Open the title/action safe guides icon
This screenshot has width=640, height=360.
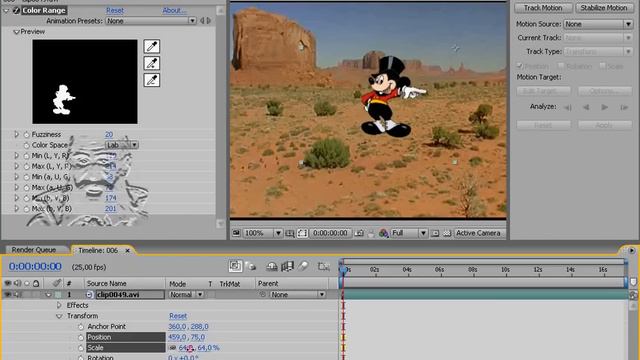[289, 233]
